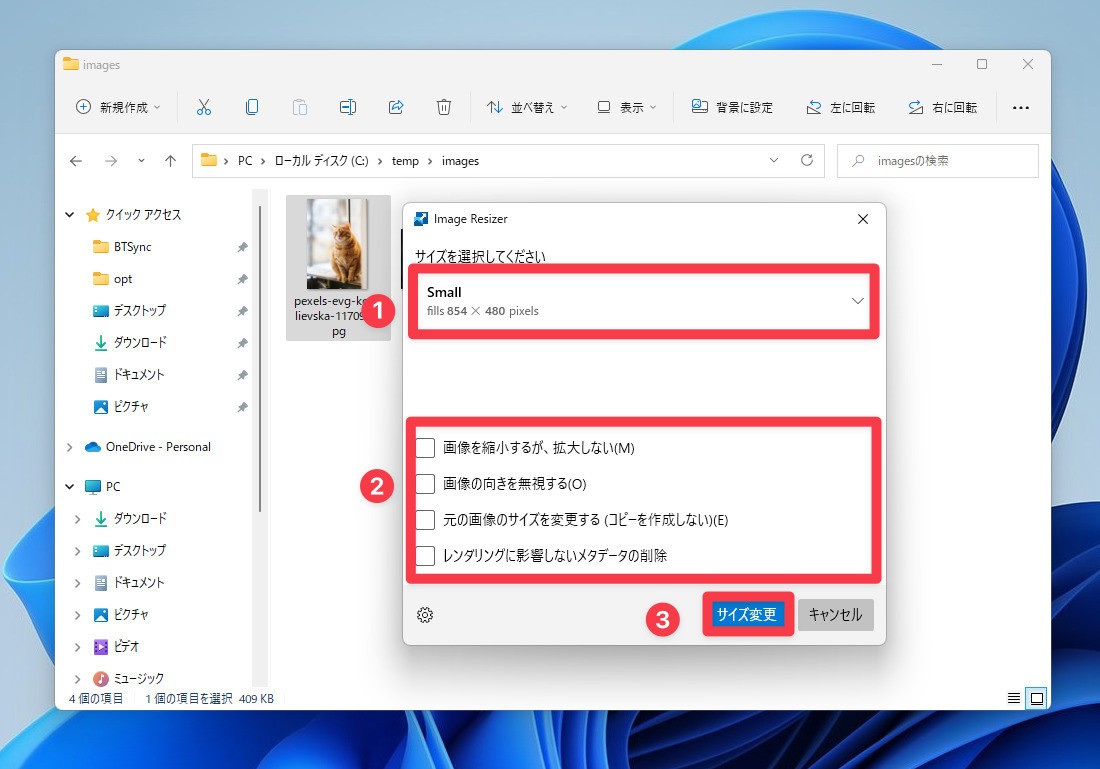The image size is (1100, 769).
Task: Toggle 画像の向きを無視する checkbox
Action: 426,484
